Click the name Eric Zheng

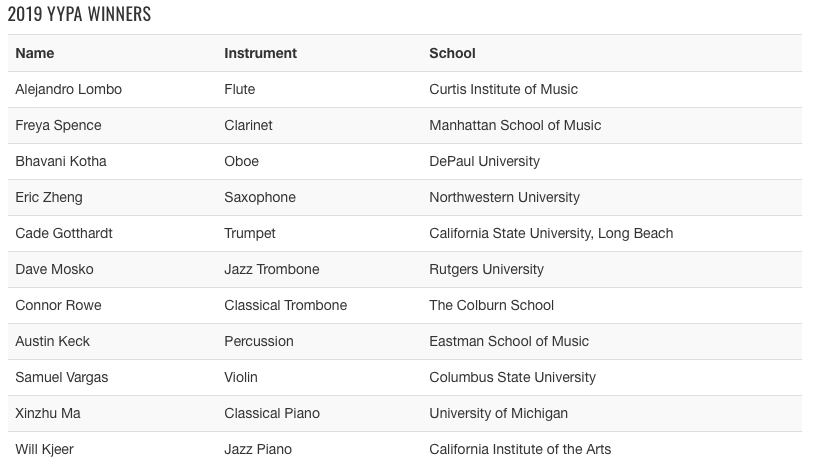point(49,197)
